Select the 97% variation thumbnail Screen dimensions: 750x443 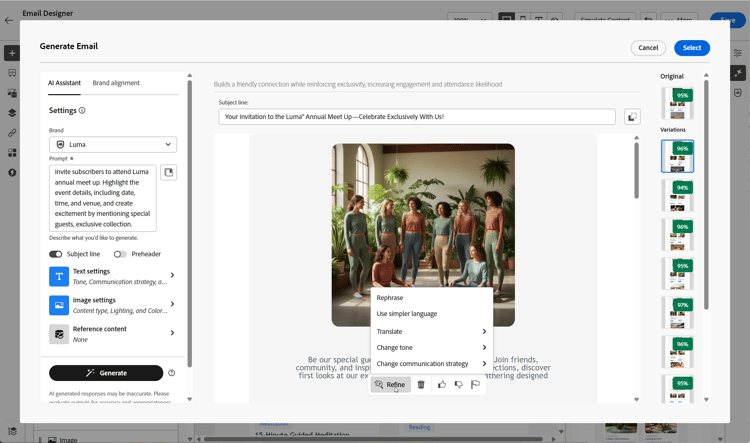(x=677, y=313)
